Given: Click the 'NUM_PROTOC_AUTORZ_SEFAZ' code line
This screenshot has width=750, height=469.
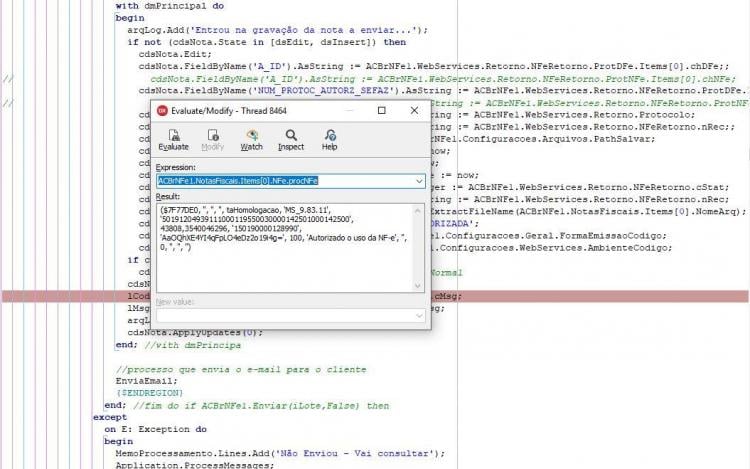Looking at the screenshot, I should [443, 90].
